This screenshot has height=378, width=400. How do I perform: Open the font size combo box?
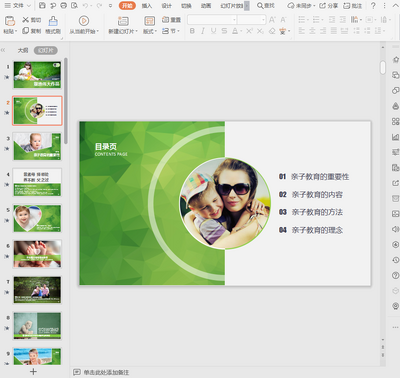click(x=252, y=20)
